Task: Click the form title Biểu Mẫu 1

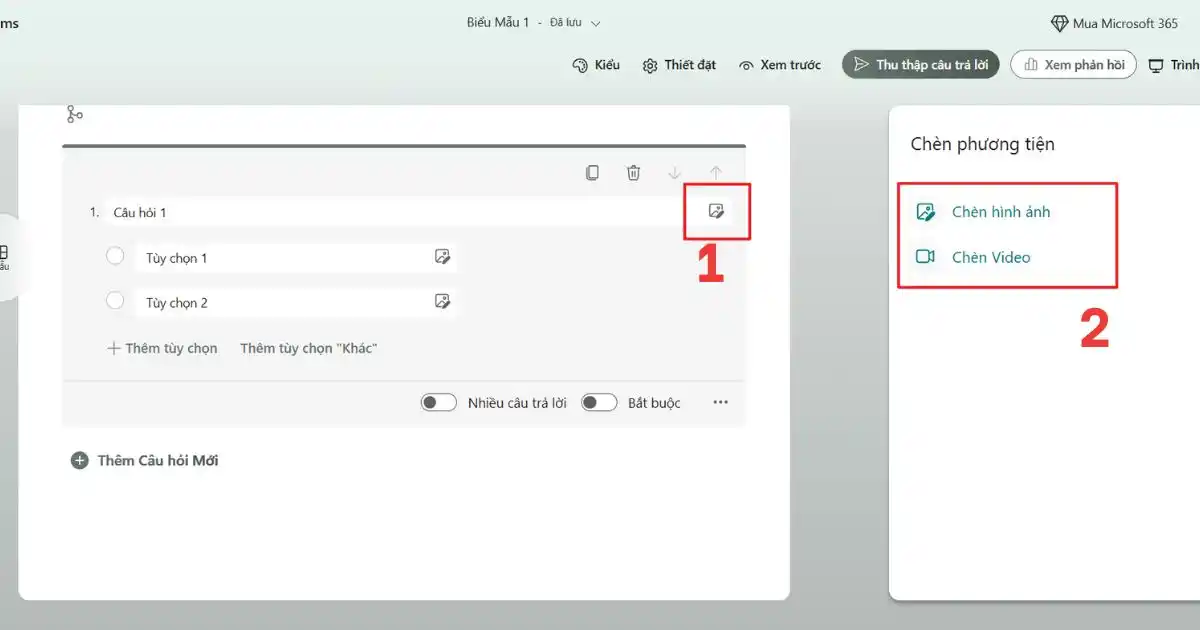Action: tap(497, 22)
